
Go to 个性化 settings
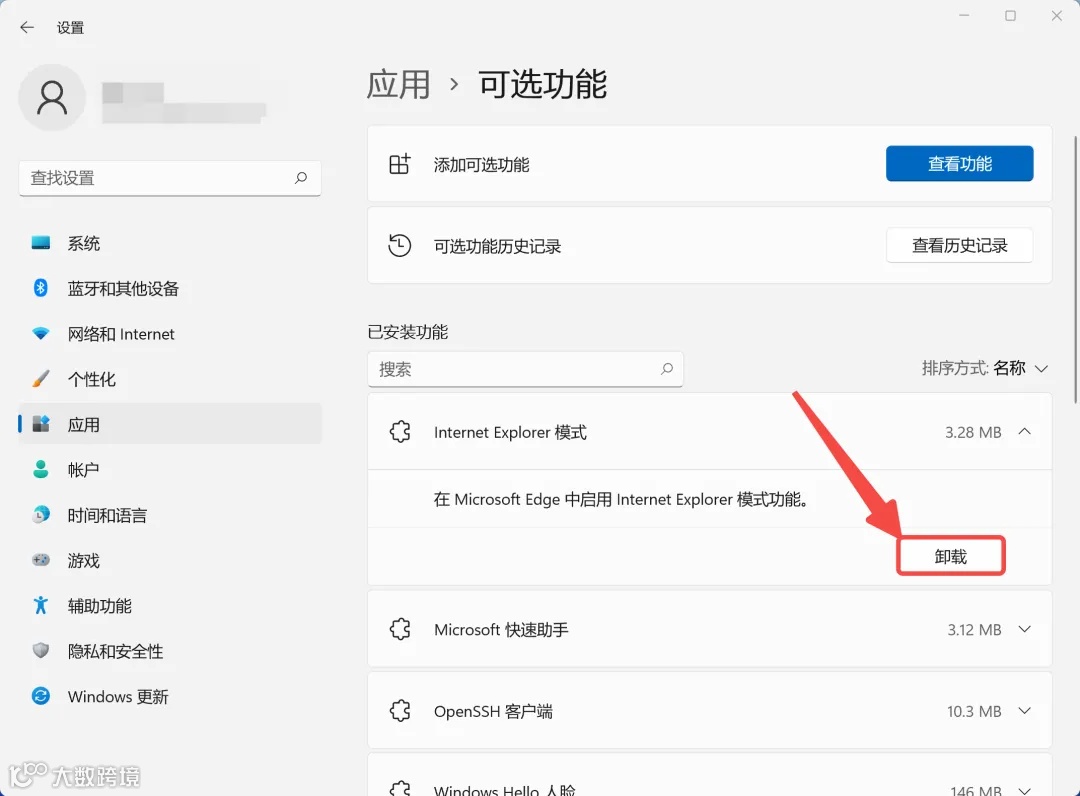[170, 379]
